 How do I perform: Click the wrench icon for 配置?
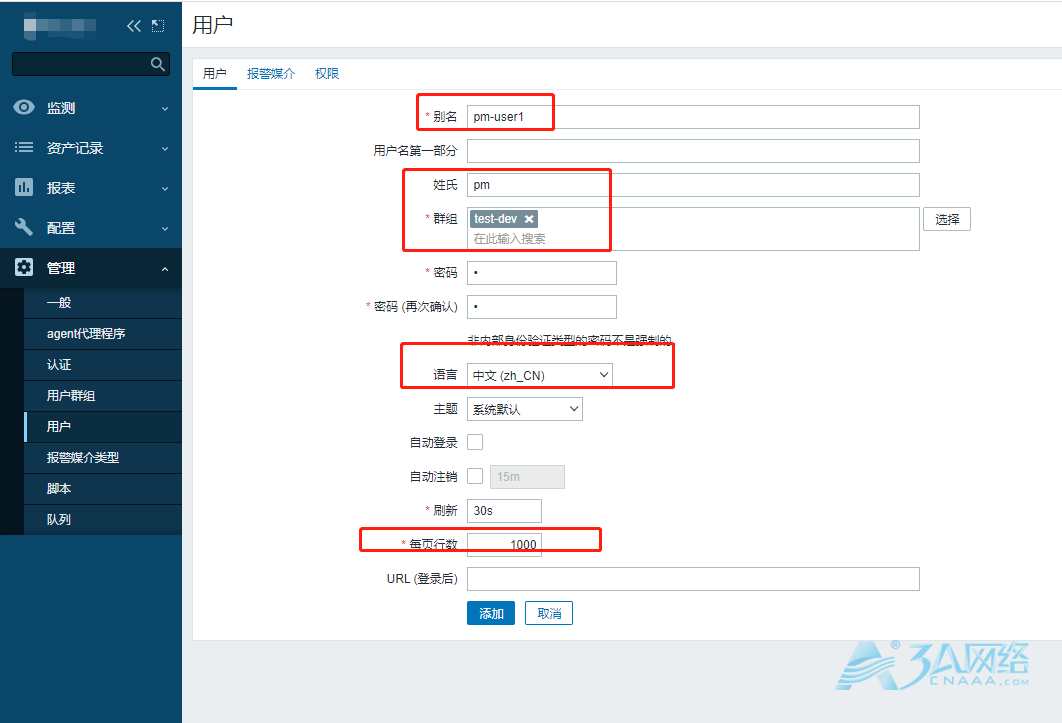click(24, 227)
